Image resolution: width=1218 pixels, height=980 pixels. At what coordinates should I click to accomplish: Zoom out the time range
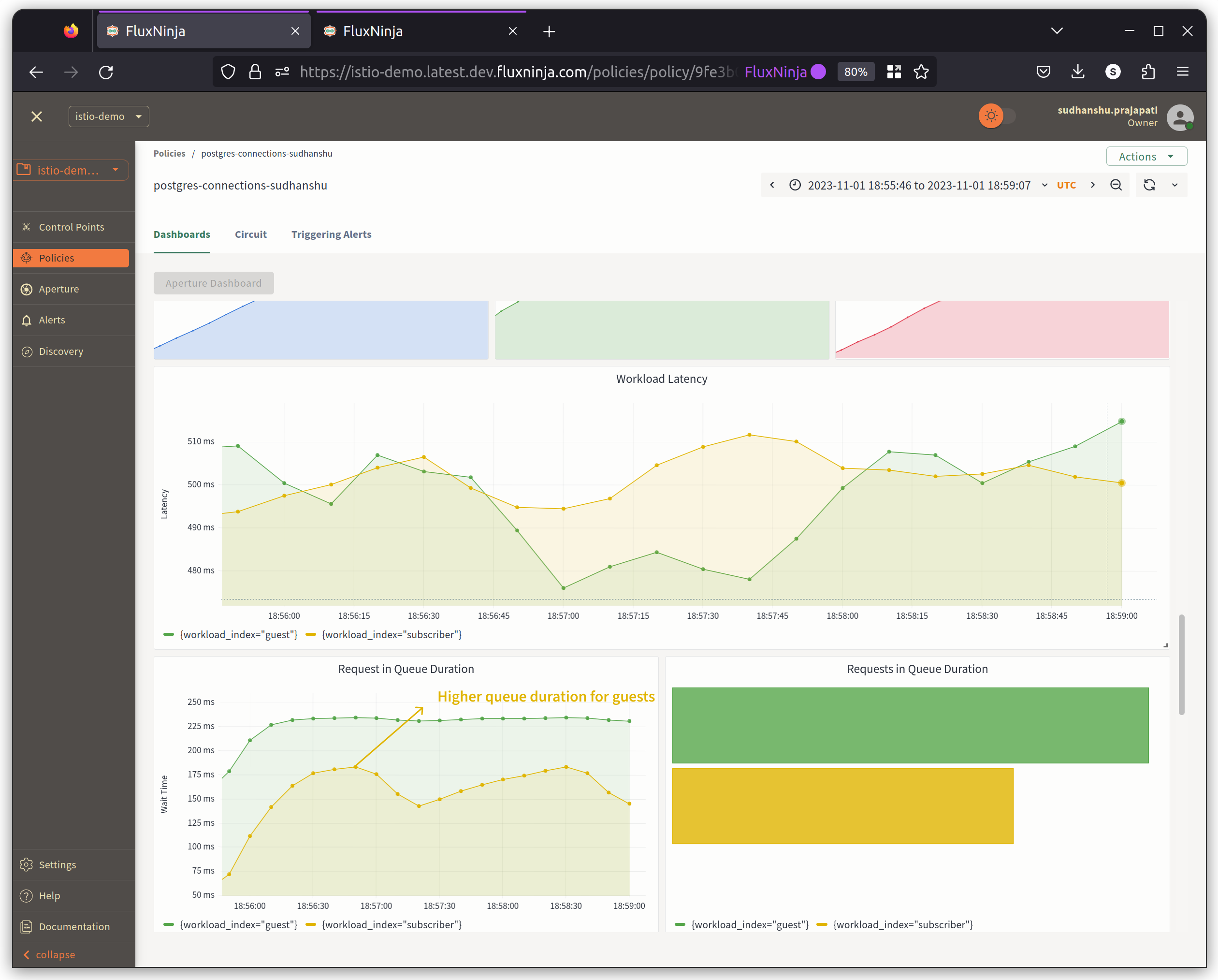(x=1116, y=185)
